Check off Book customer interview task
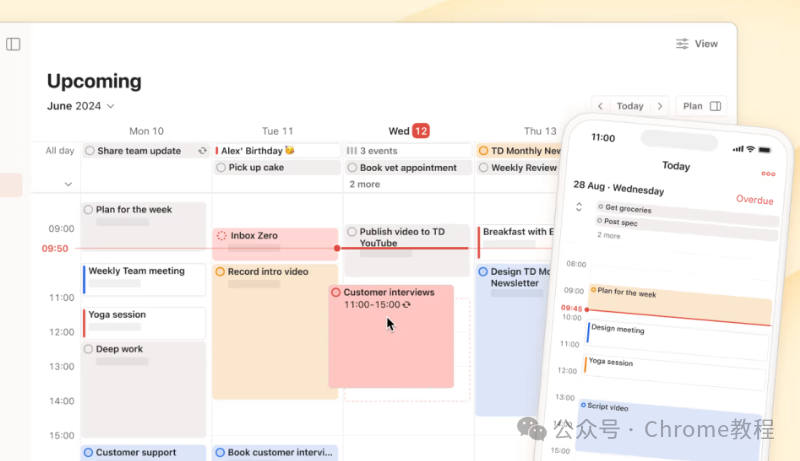The height and width of the screenshot is (461, 800). coord(220,452)
